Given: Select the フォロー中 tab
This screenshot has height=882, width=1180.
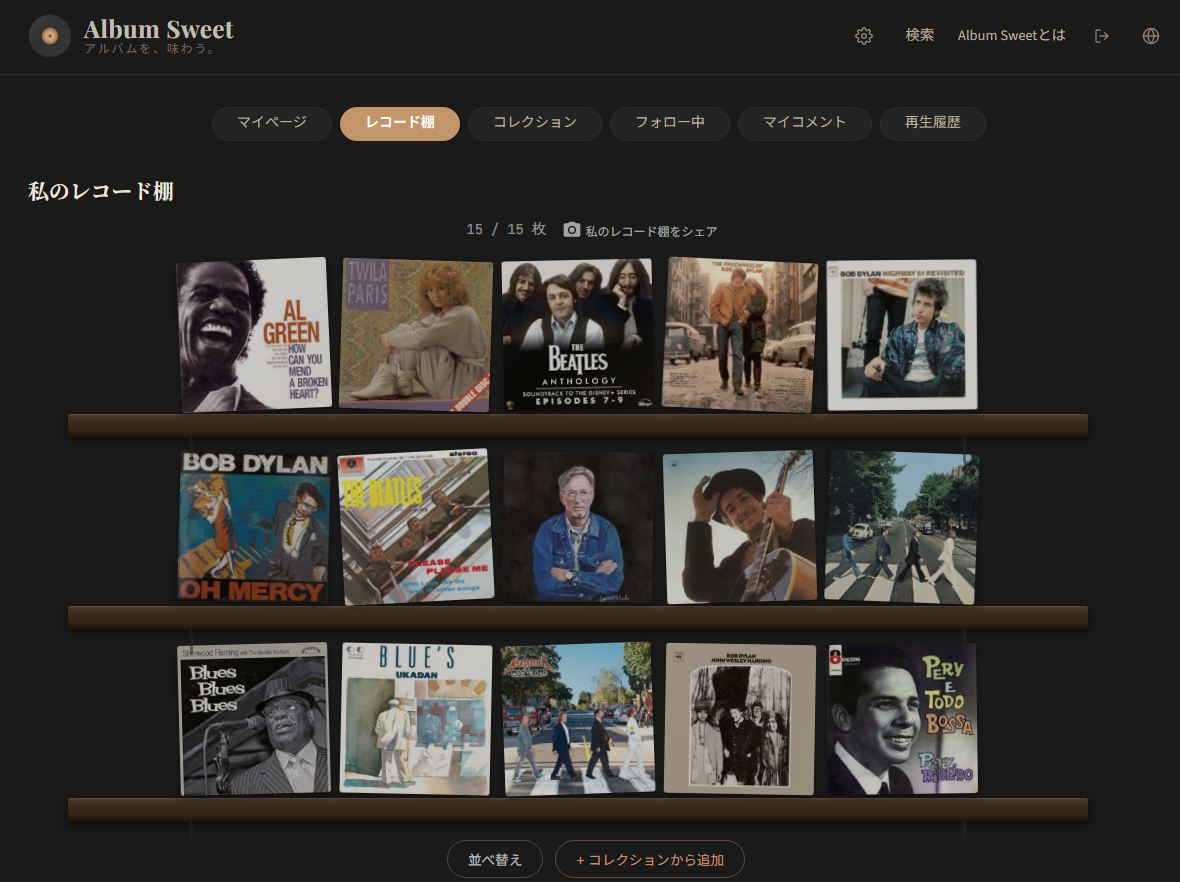Looking at the screenshot, I should tap(669, 123).
